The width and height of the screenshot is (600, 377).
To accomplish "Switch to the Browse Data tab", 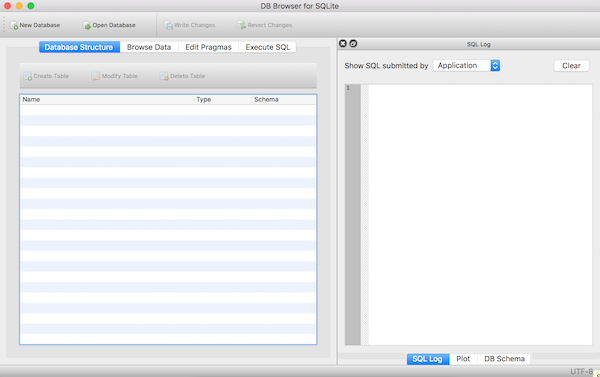I will click(x=149, y=47).
